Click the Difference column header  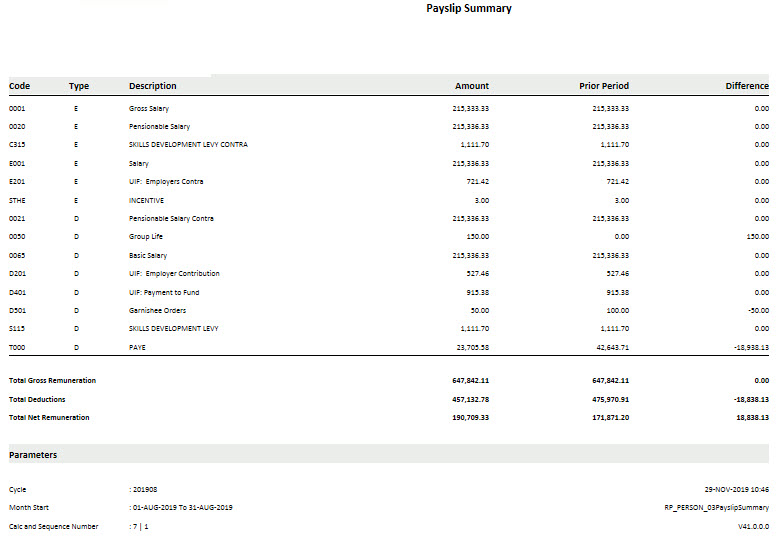pyautogui.click(x=746, y=86)
